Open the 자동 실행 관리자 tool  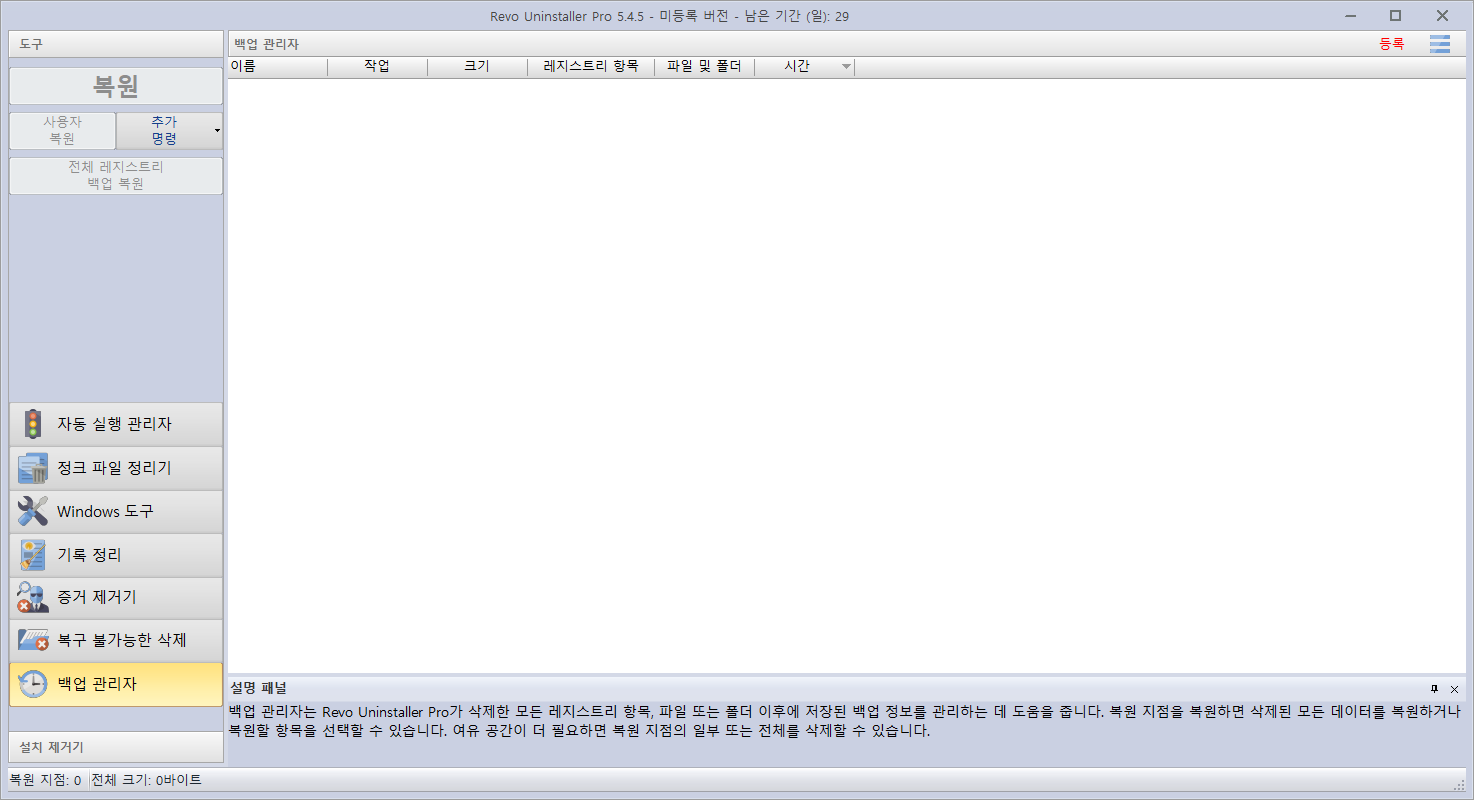coord(116,424)
